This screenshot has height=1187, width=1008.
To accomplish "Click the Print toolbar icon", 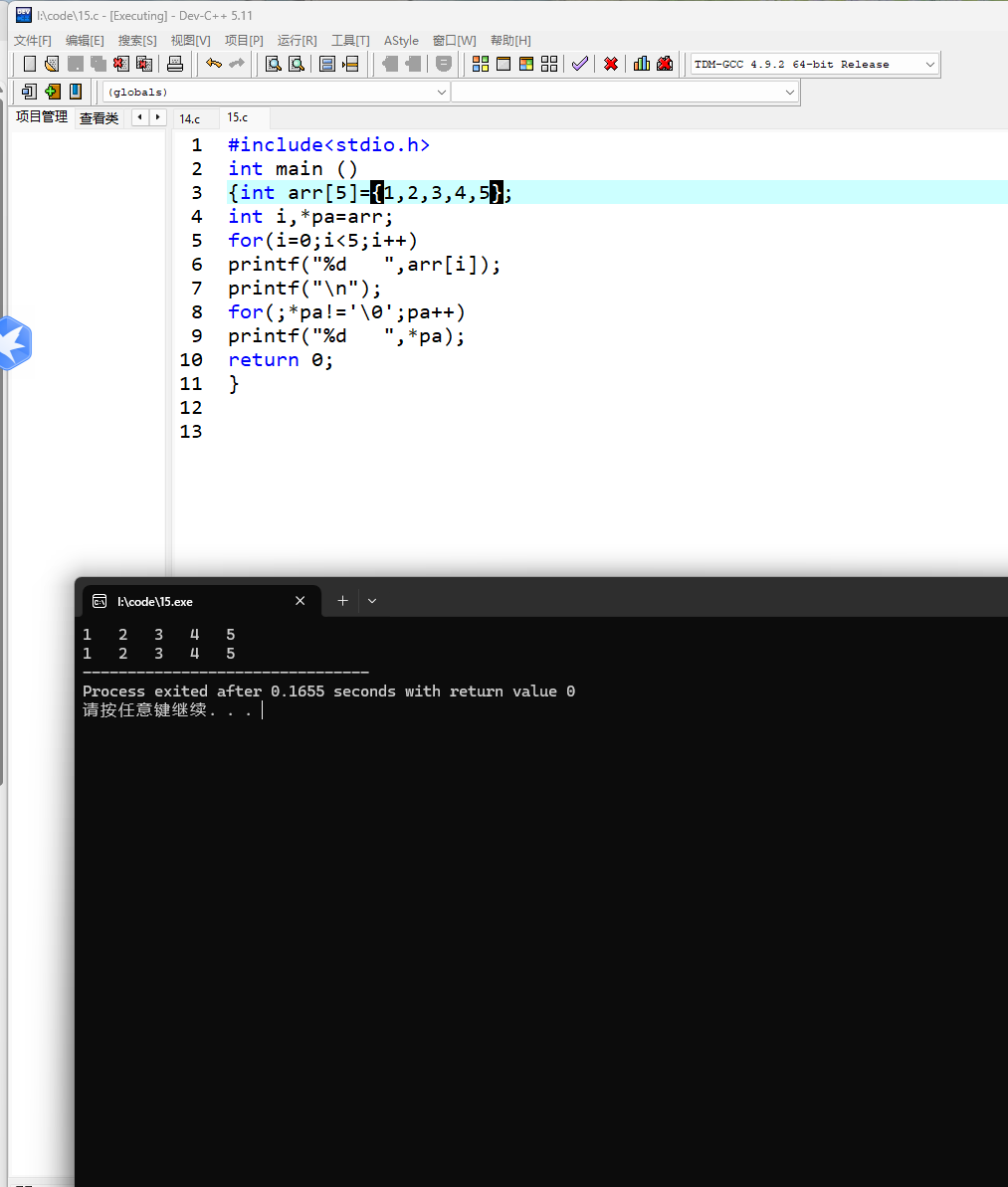I will pyautogui.click(x=175, y=65).
